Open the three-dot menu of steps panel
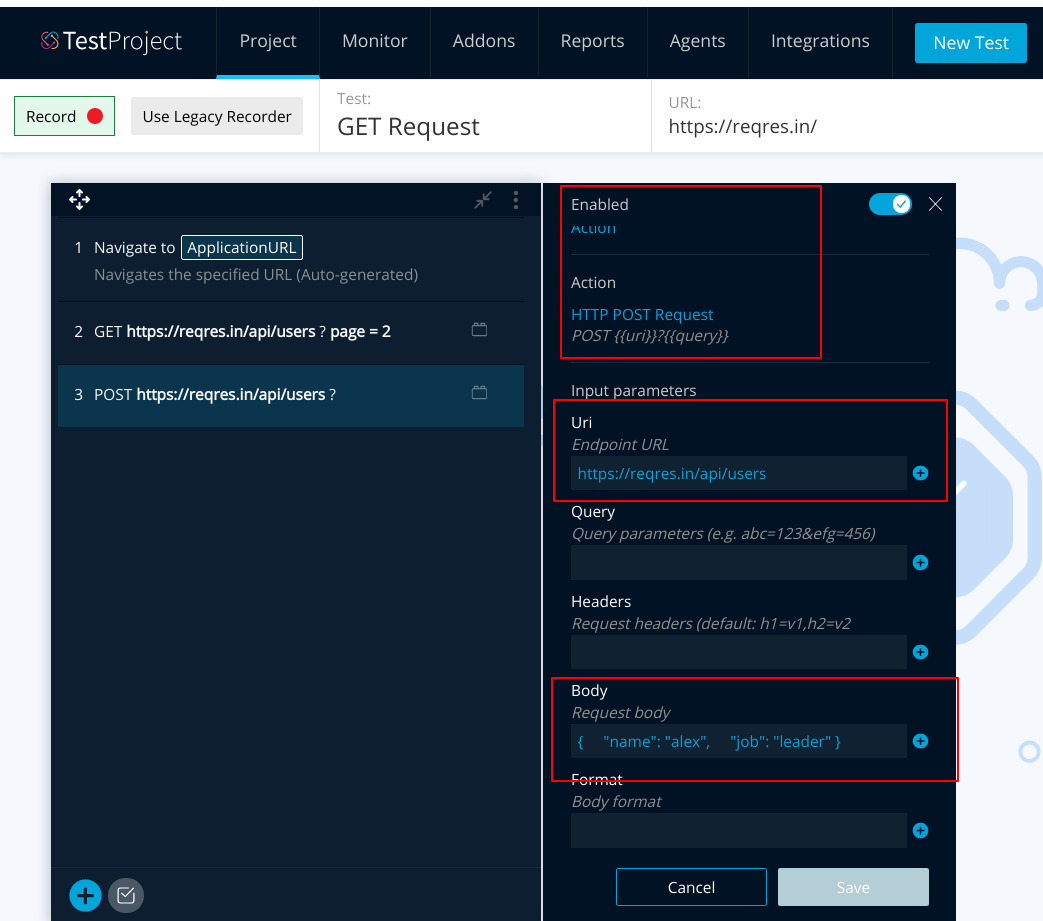Viewport: 1043px width, 921px height. [516, 200]
